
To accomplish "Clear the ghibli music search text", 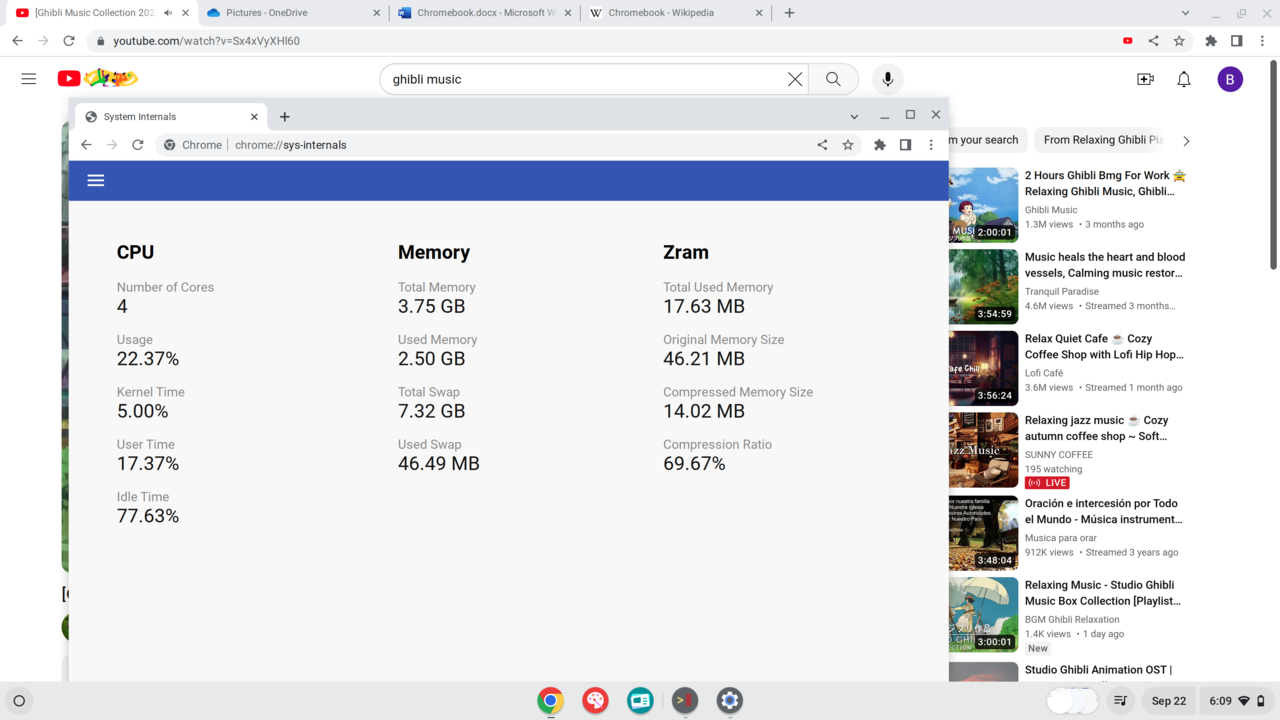I will 795,79.
